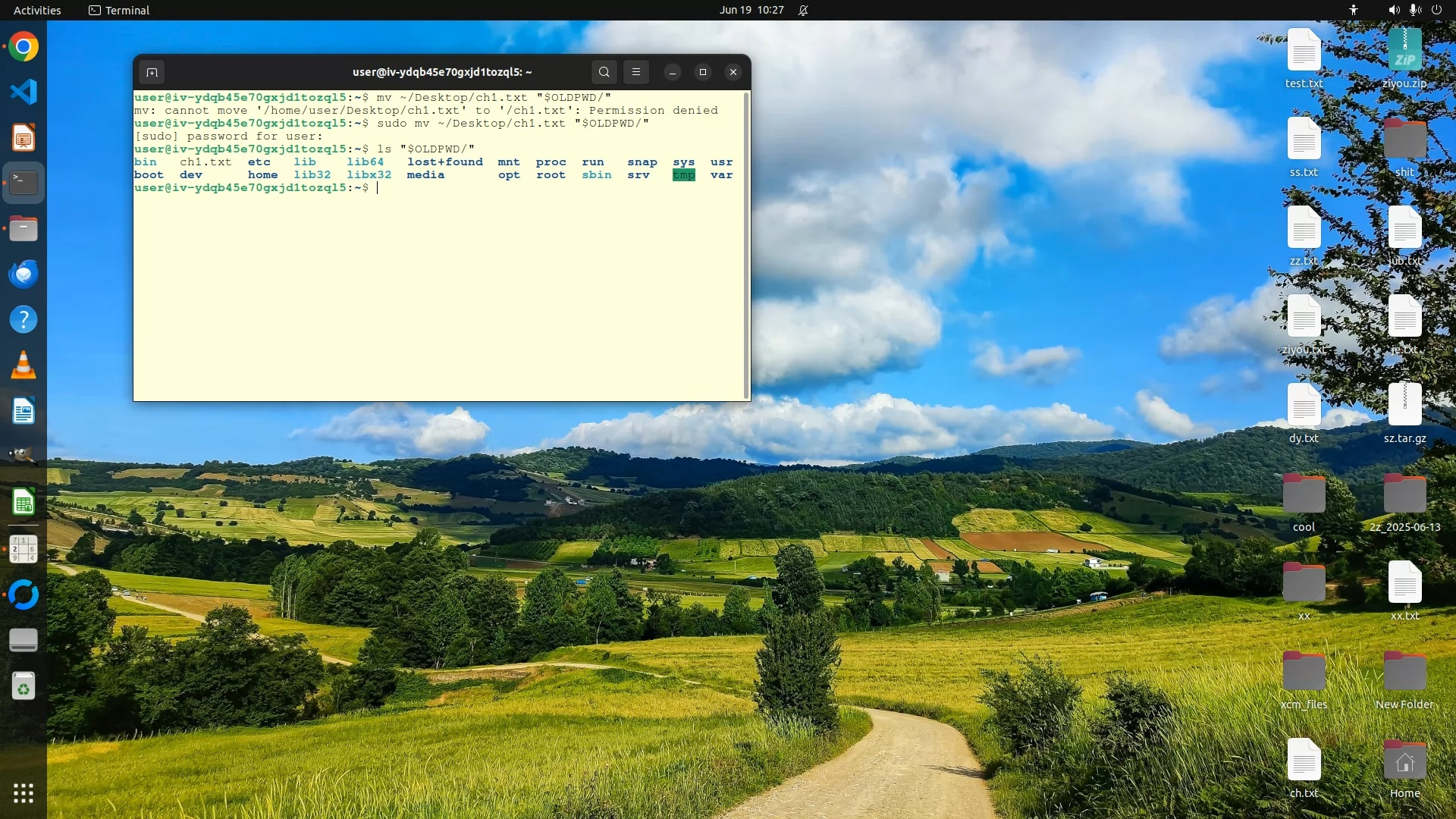Open LibreOffice Writer from dock

pos(24,411)
